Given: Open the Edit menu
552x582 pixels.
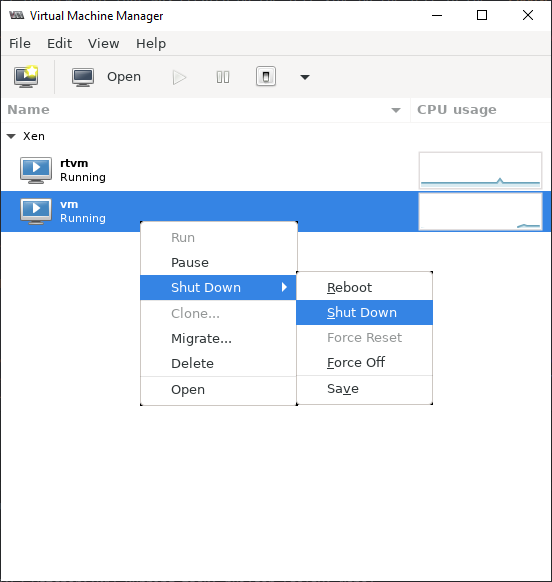Looking at the screenshot, I should (x=59, y=43).
